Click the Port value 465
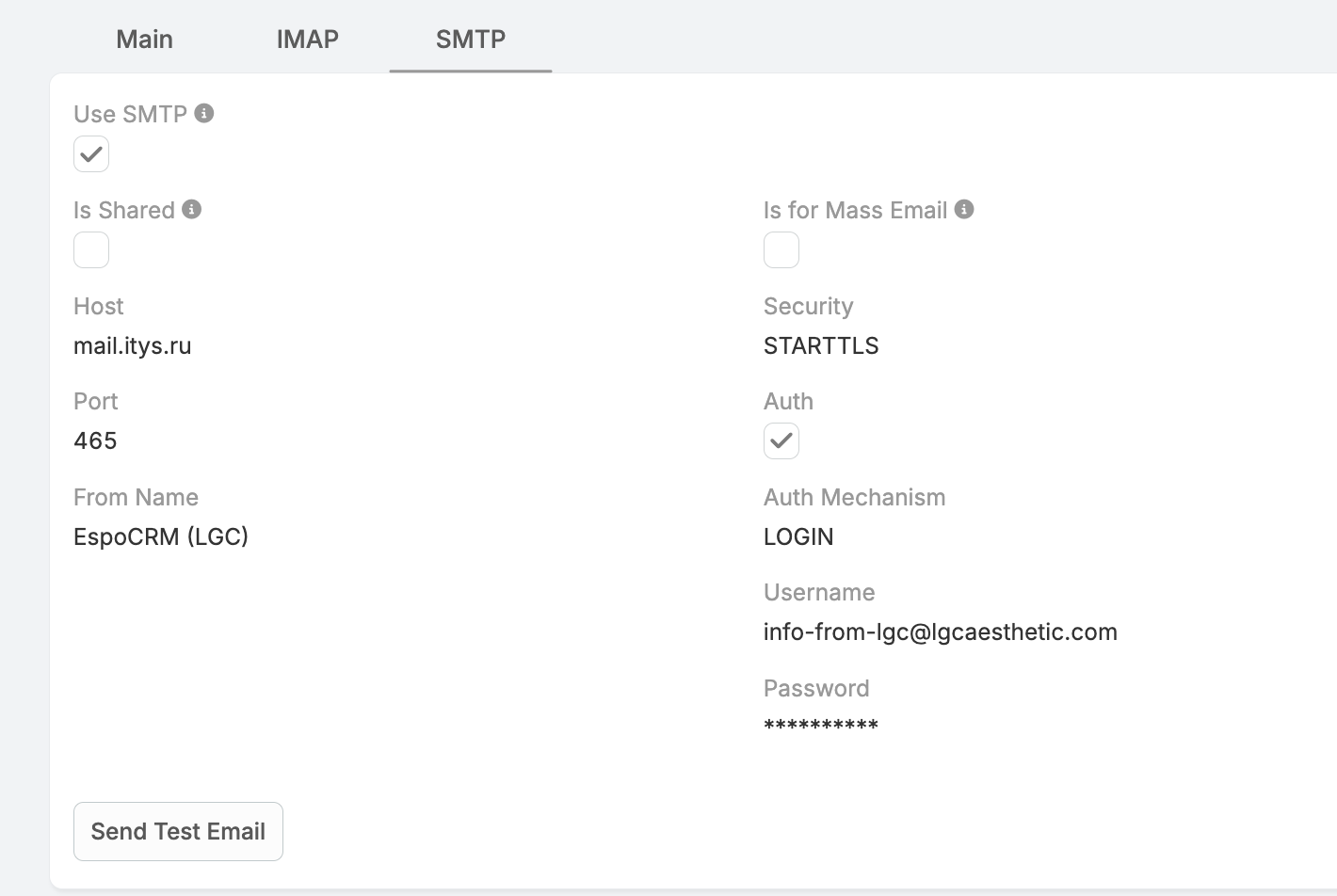The width and height of the screenshot is (1337, 896). tap(95, 441)
